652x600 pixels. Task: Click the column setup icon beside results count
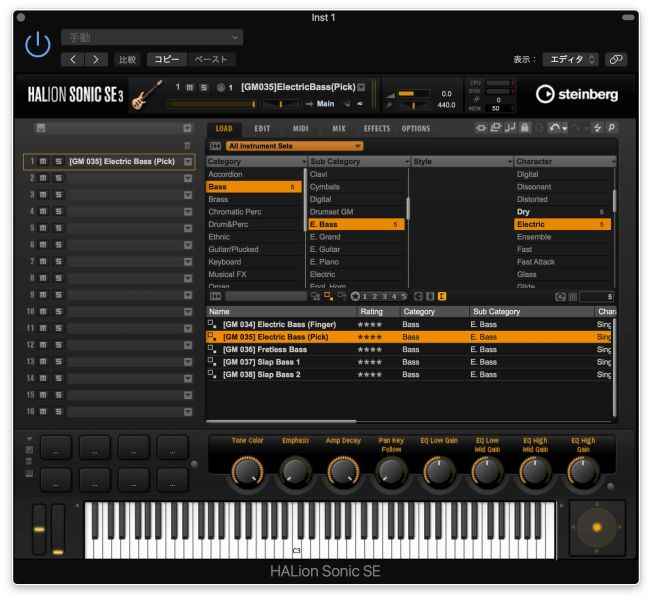pos(573,296)
